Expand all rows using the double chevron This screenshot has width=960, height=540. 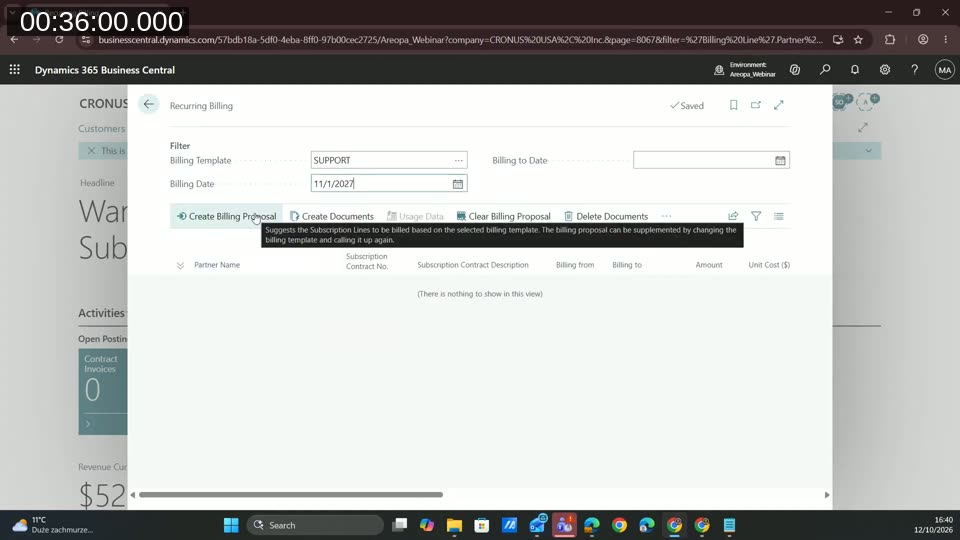180,266
